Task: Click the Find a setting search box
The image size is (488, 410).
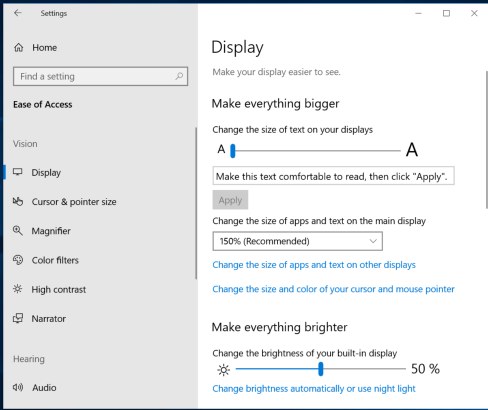Action: [100, 76]
